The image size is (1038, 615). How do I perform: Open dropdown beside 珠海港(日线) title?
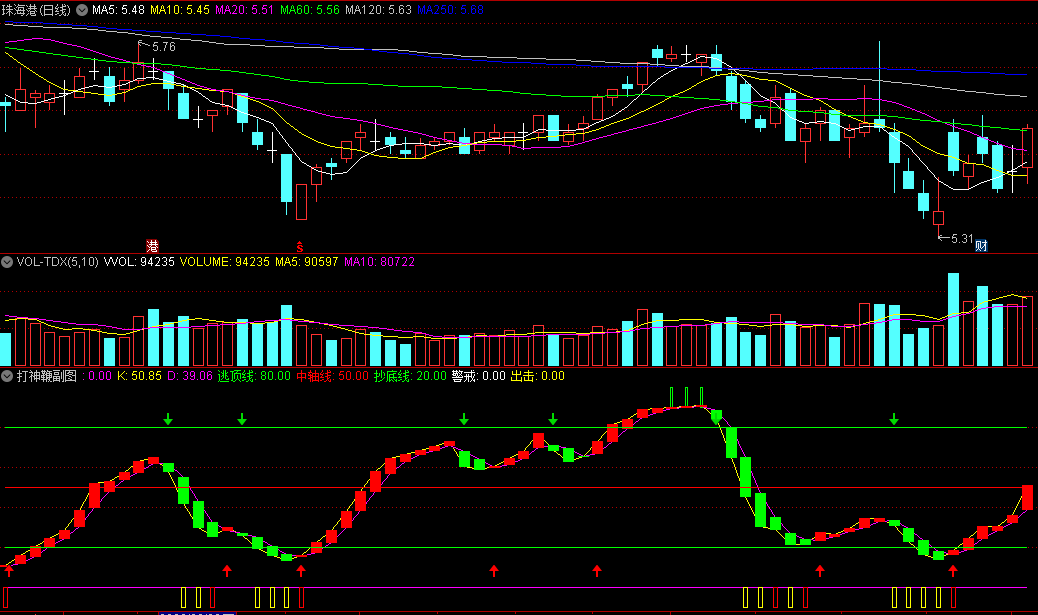(82, 10)
